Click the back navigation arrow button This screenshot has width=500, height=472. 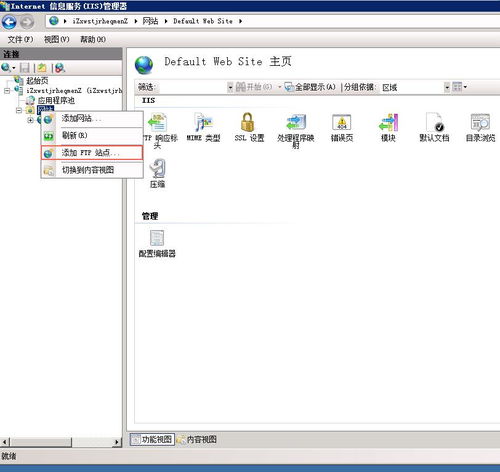click(x=9, y=22)
